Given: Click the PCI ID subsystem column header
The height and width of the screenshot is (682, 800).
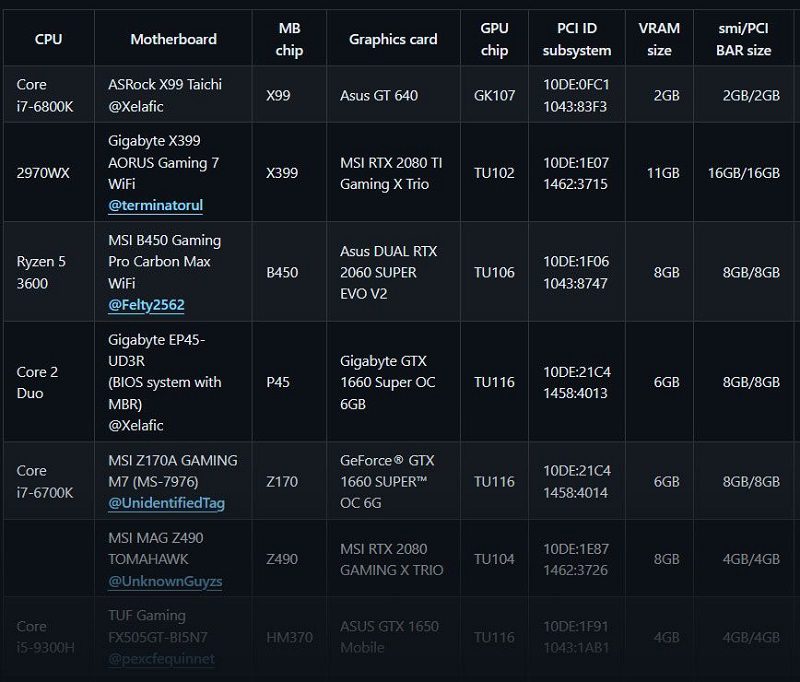Looking at the screenshot, I should tap(577, 39).
